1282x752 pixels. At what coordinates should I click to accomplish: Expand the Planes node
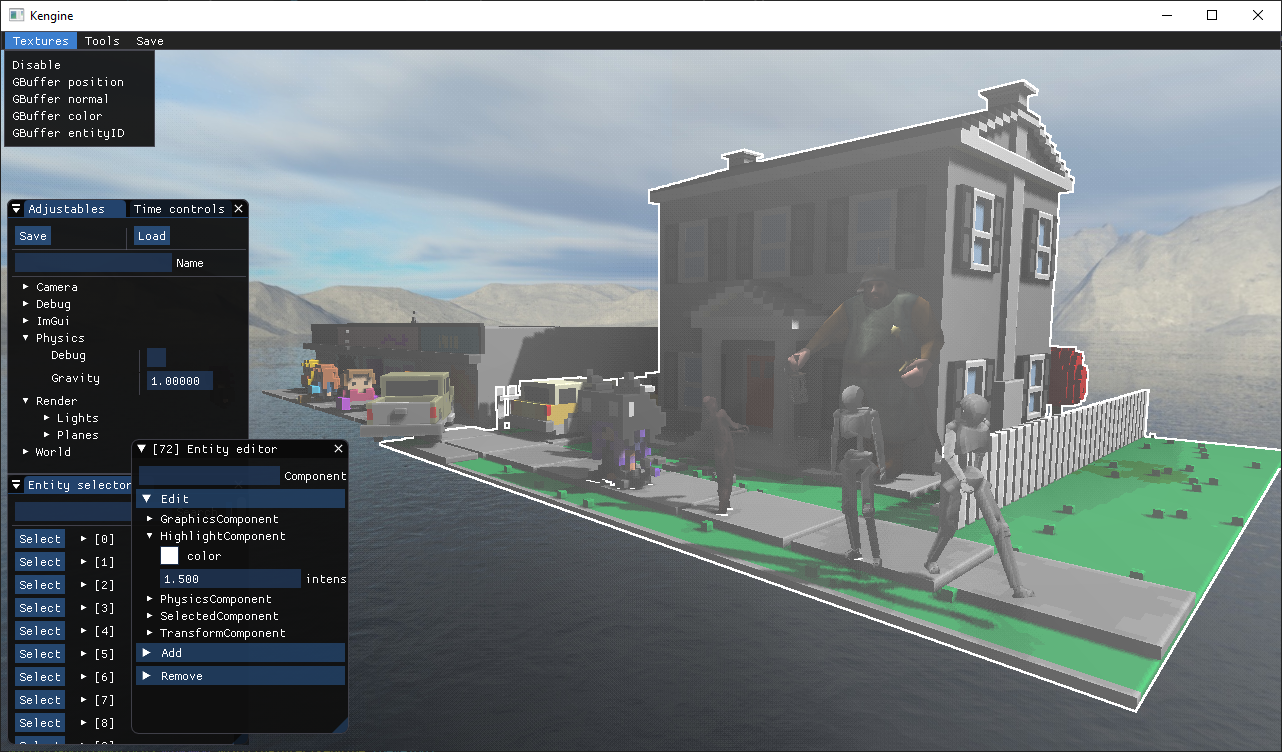coord(47,435)
